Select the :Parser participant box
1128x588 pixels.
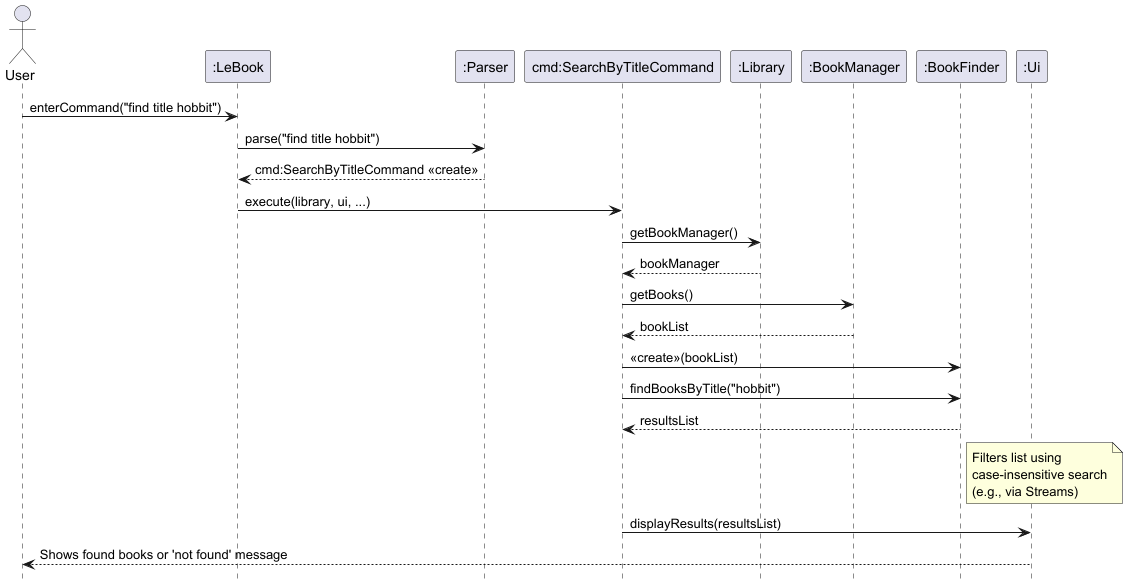(485, 67)
